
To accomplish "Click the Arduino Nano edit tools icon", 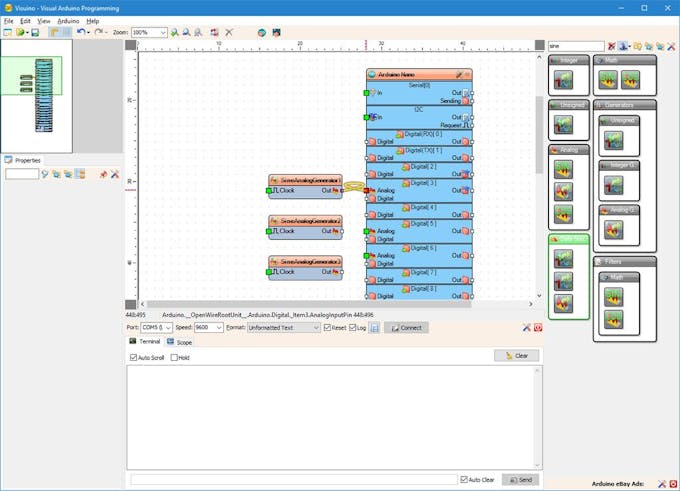I will coord(459,75).
